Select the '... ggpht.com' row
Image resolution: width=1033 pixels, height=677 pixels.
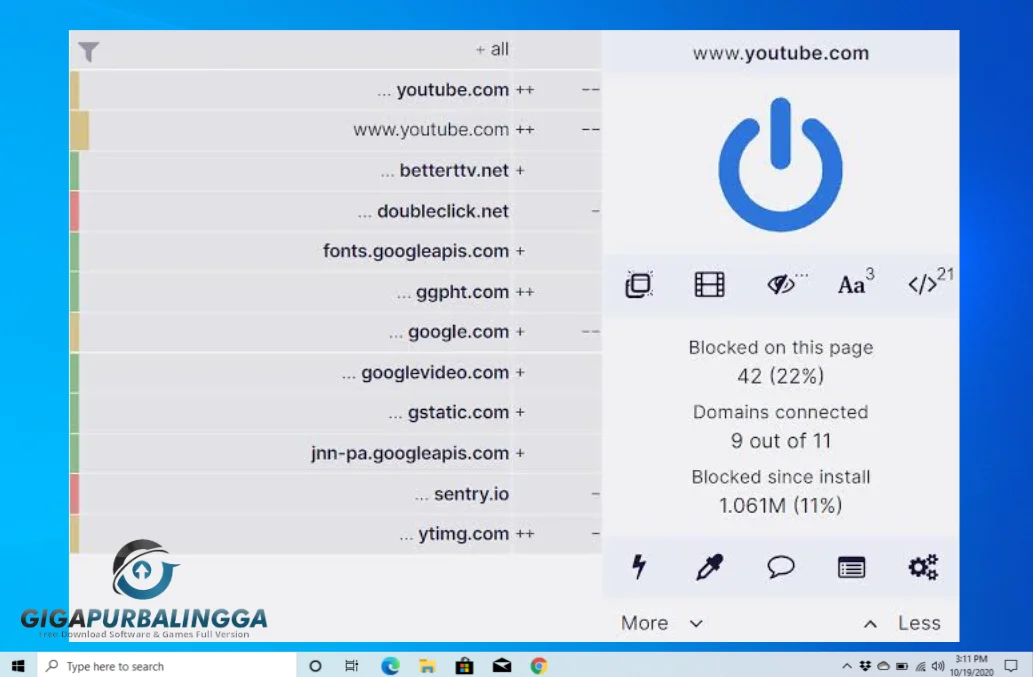point(336,292)
